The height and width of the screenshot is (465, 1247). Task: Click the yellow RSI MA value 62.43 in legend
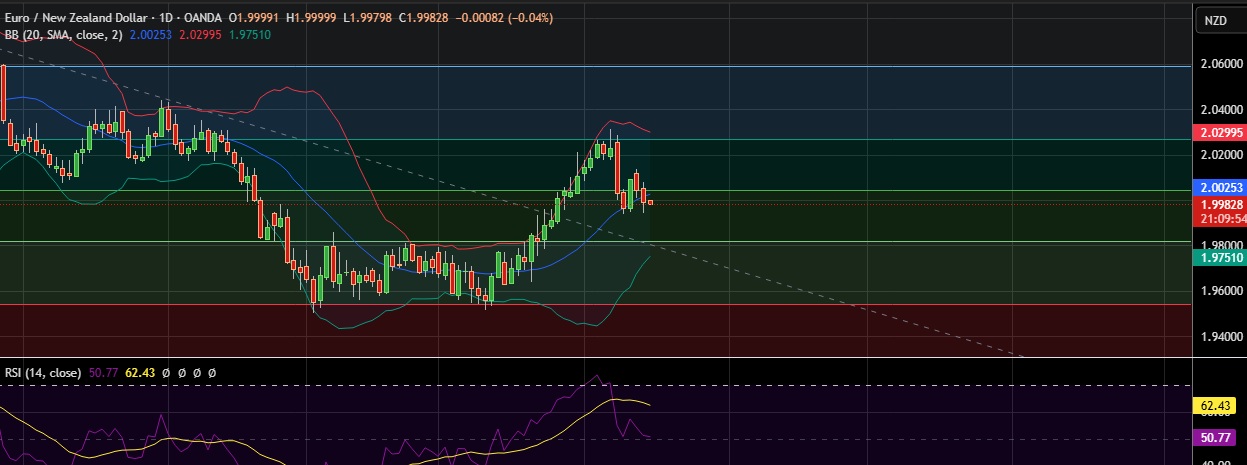(x=140, y=372)
